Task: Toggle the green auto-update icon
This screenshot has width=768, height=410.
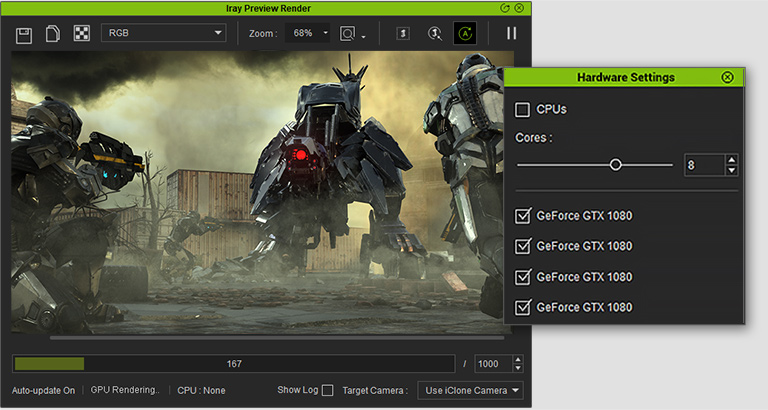Action: pyautogui.click(x=465, y=33)
